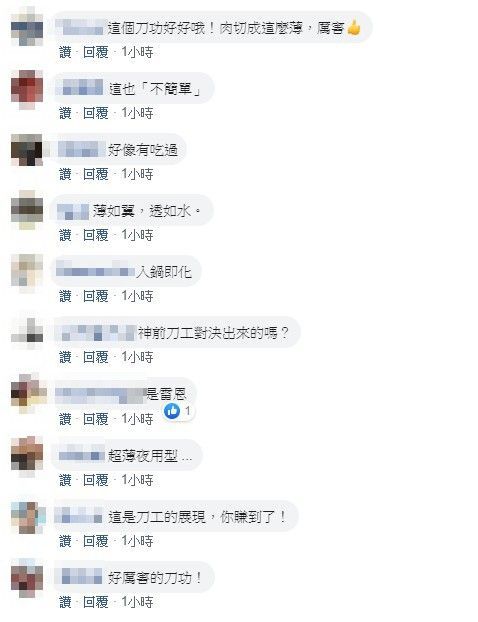Like the 入鍋即化 comment
Screen dimensions: 478x622
click(65, 296)
